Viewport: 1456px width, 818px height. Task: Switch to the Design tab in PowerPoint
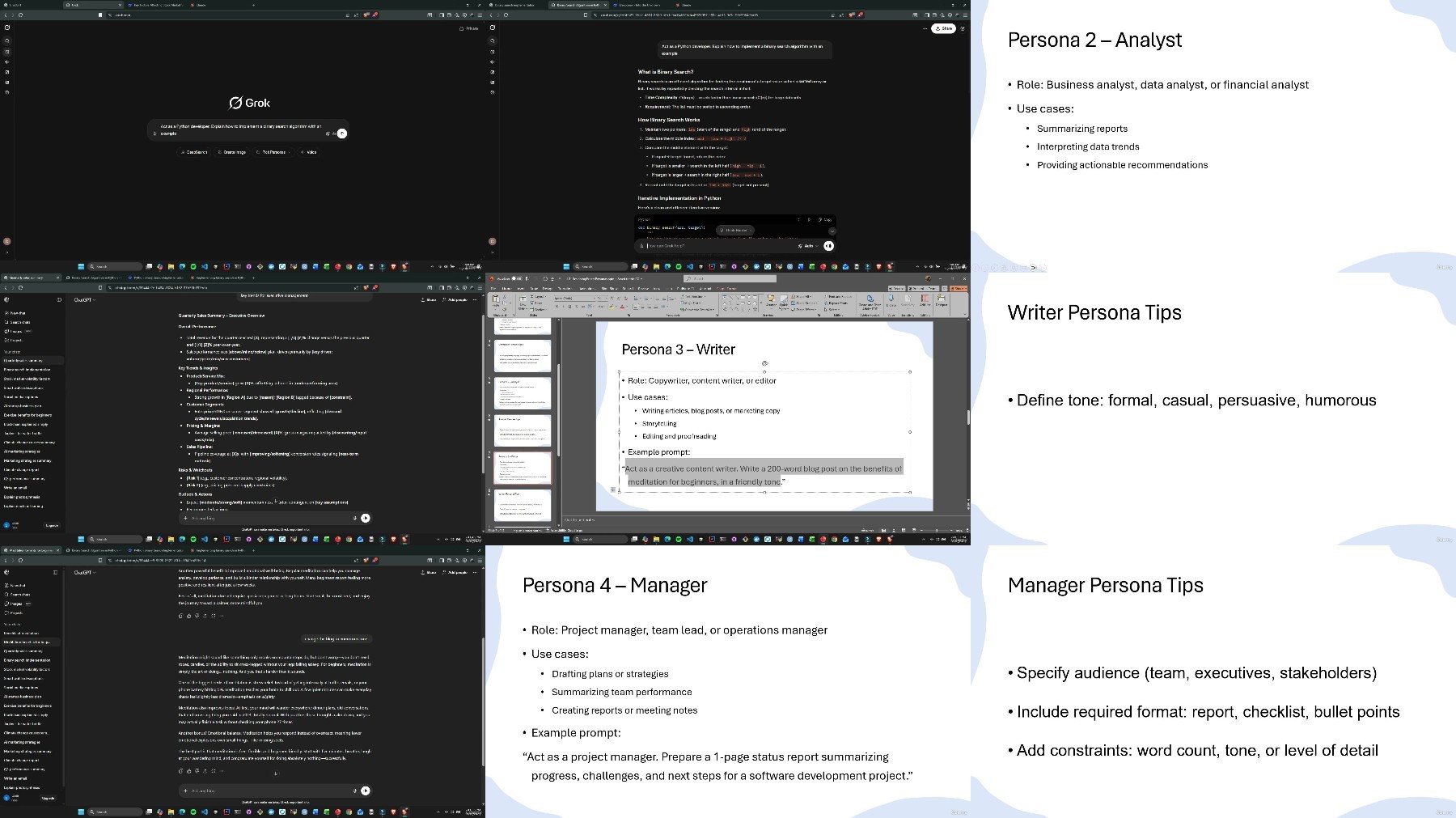click(548, 288)
